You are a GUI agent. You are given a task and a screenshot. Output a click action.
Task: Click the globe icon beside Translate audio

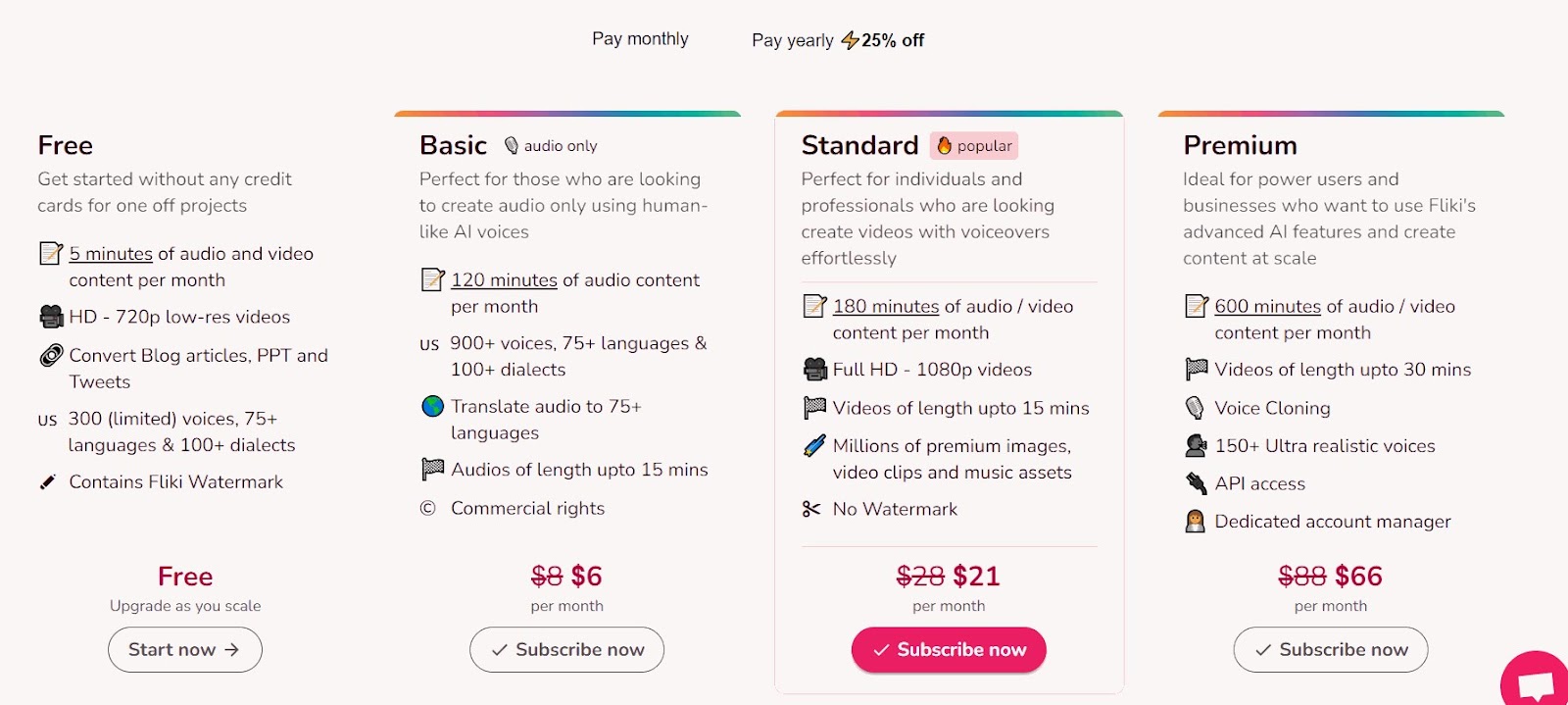(432, 406)
